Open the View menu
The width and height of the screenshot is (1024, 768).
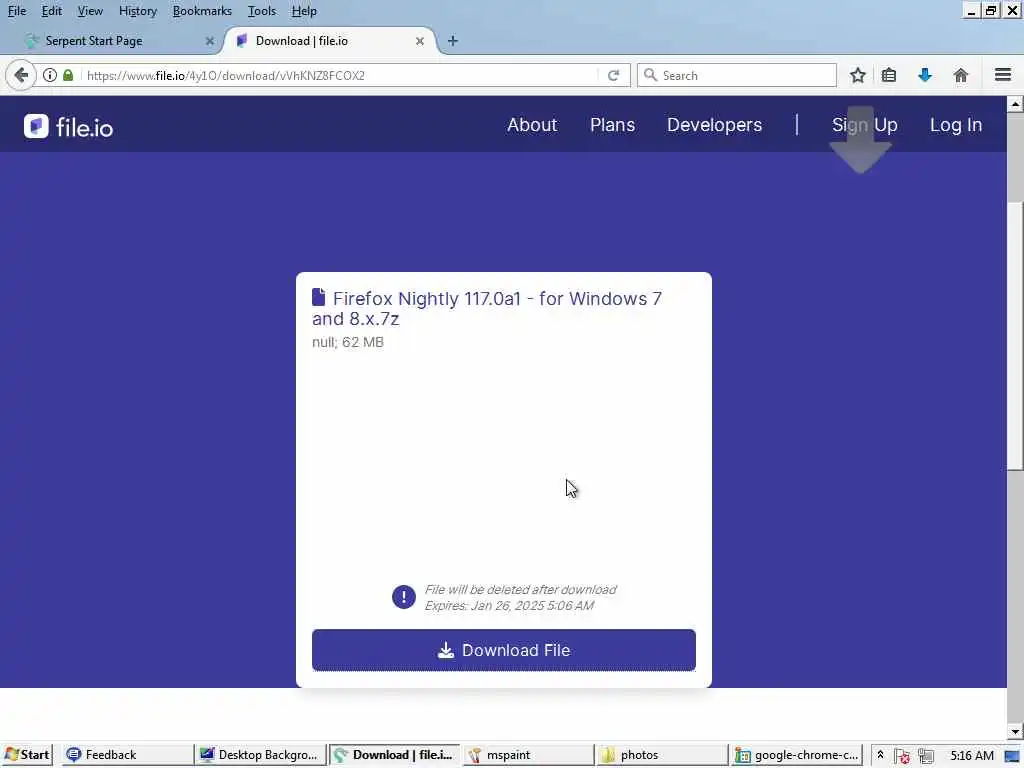pyautogui.click(x=90, y=11)
